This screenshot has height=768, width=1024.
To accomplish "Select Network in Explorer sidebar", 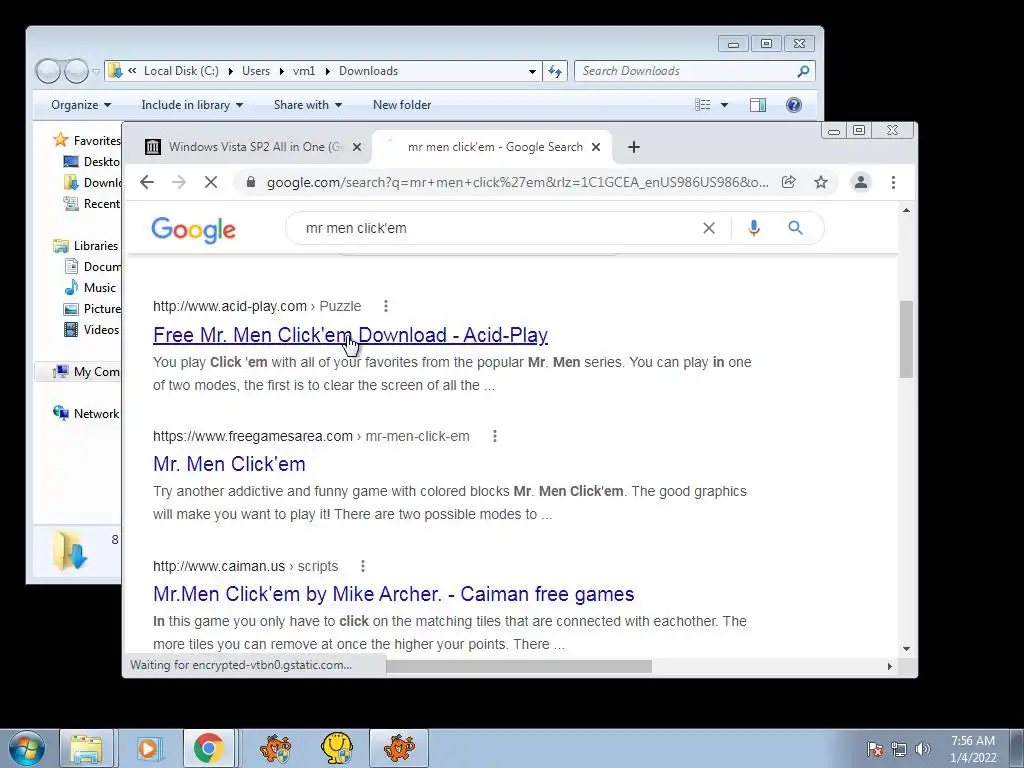I will click(x=87, y=413).
